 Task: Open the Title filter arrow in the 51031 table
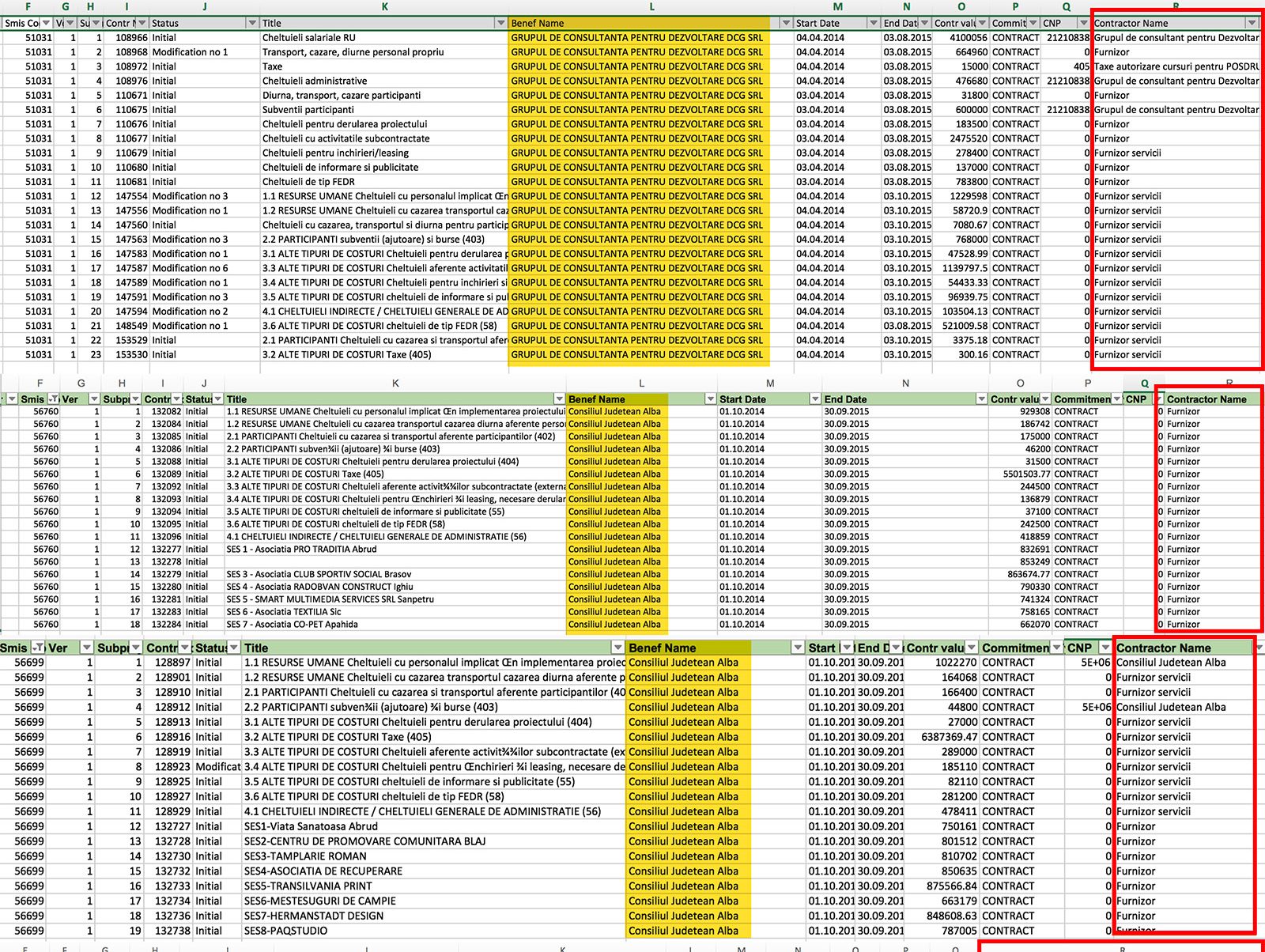tap(500, 23)
